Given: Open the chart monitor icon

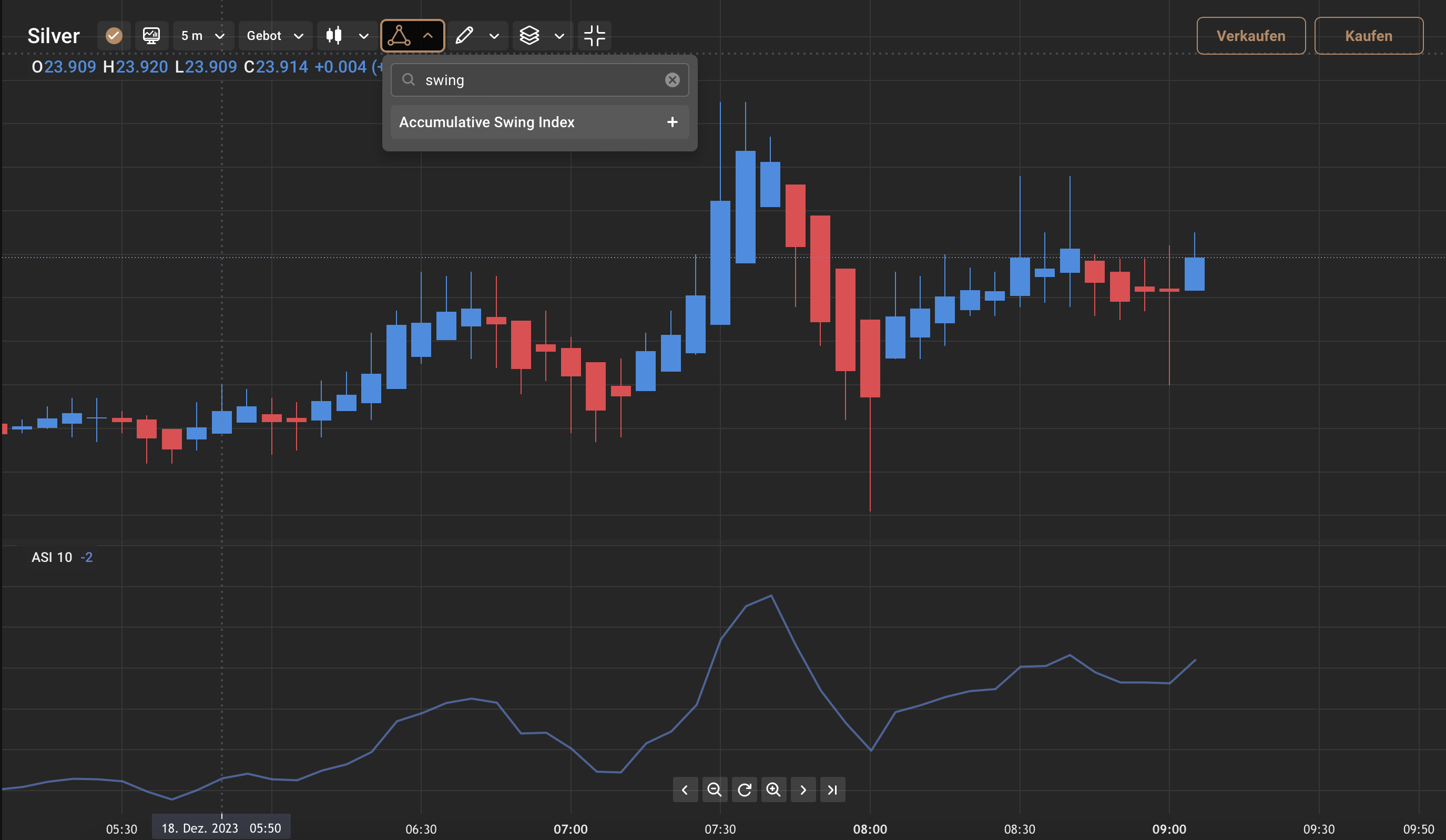Looking at the screenshot, I should click(x=151, y=36).
